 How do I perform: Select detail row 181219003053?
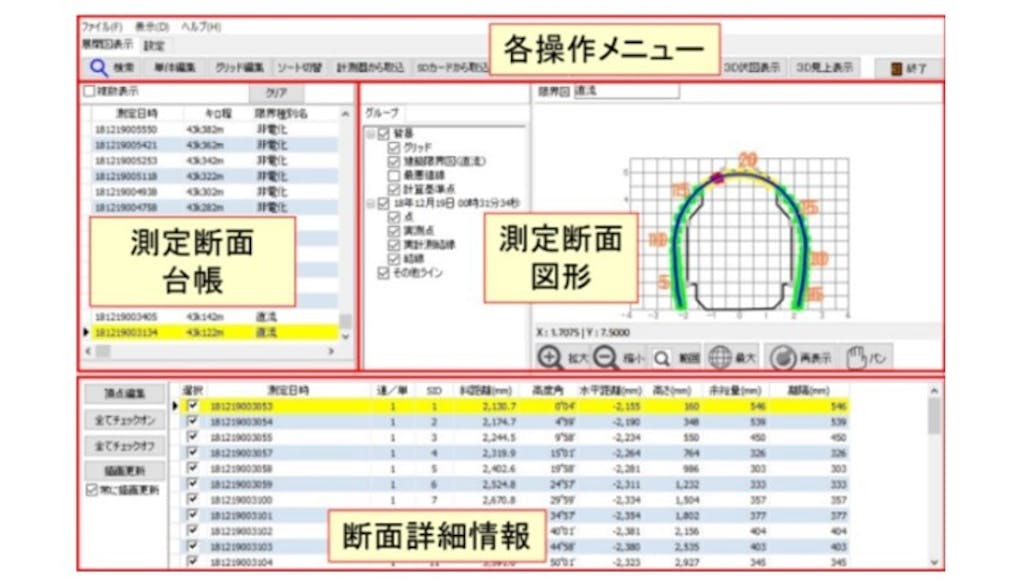tap(515, 406)
